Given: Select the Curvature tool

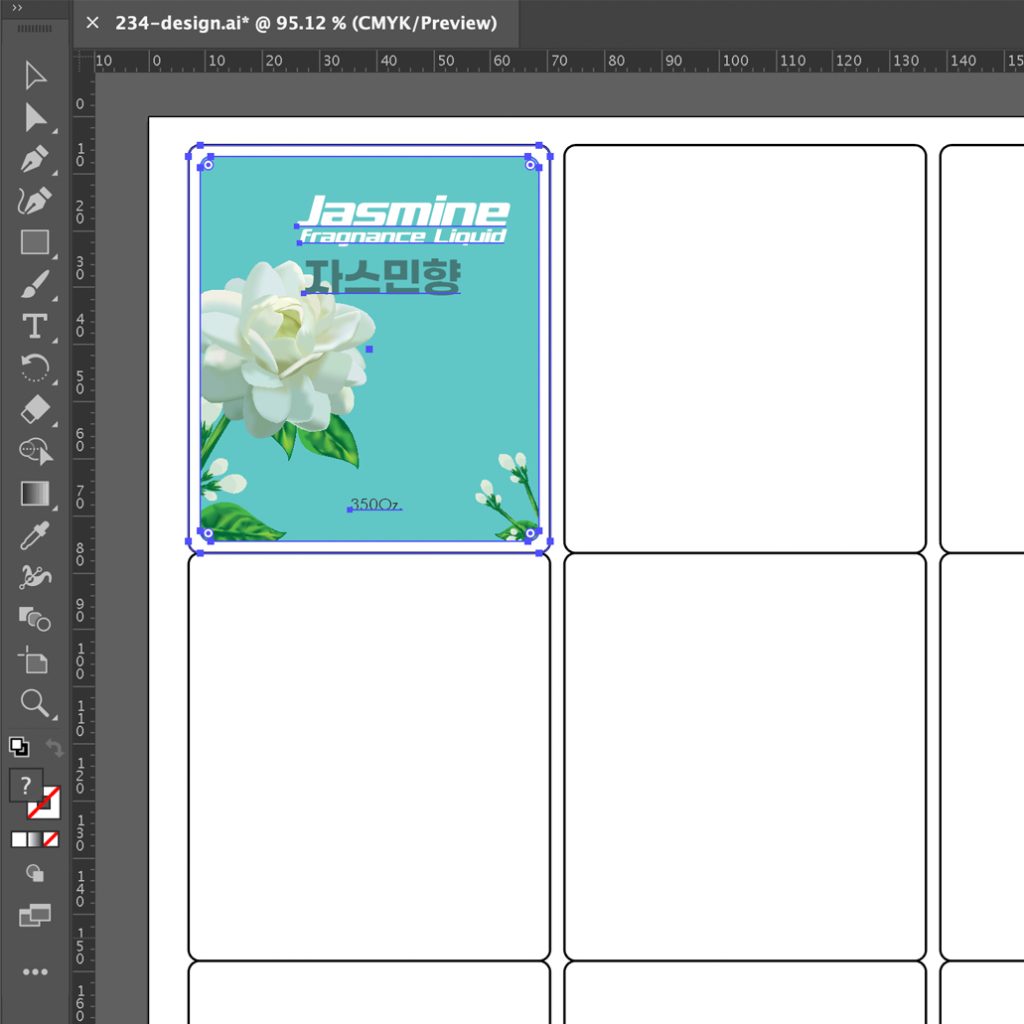Looking at the screenshot, I should coord(35,201).
